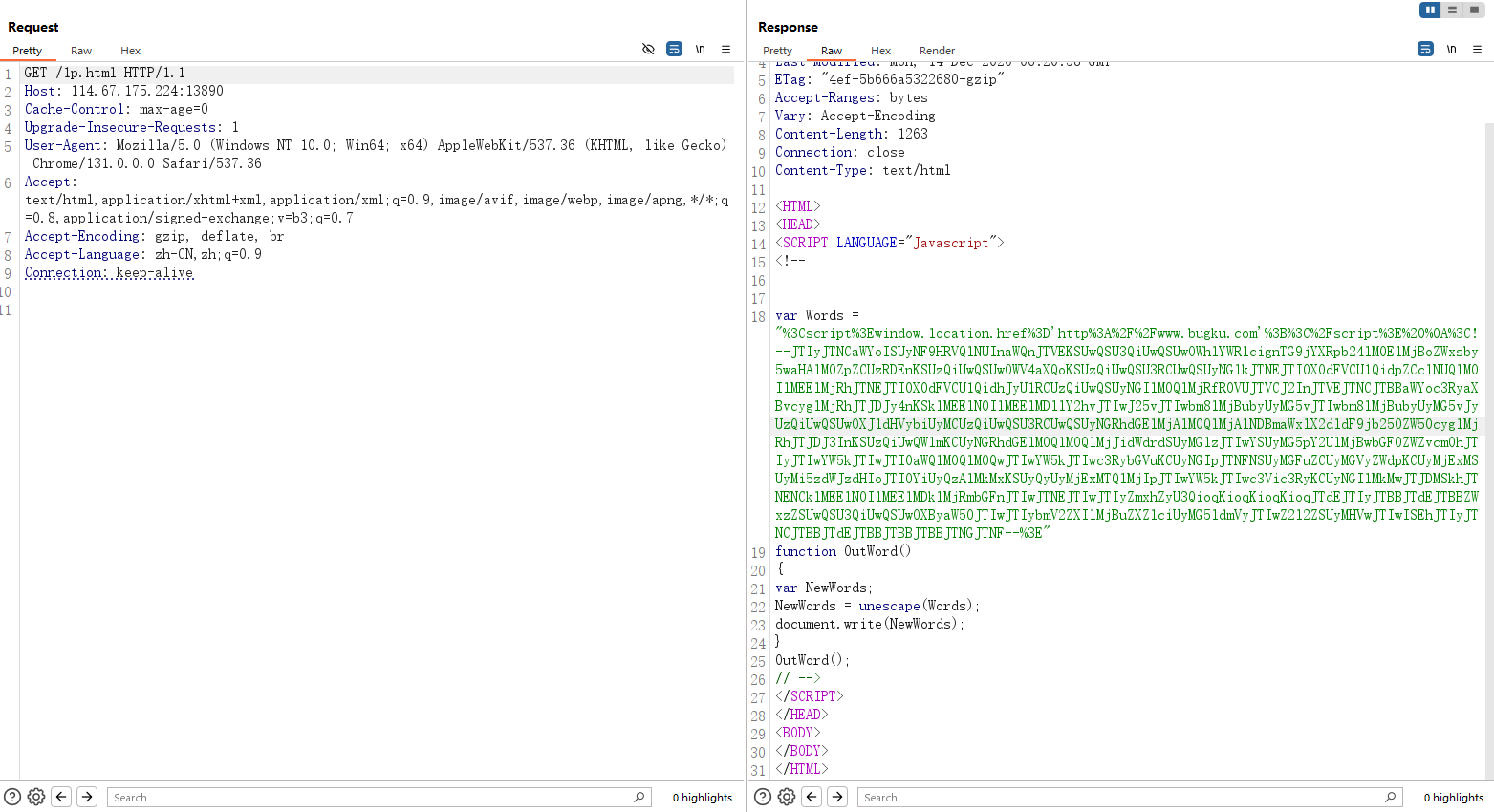Go to next match in Response search
Image resolution: width=1494 pixels, height=812 pixels.
click(837, 797)
